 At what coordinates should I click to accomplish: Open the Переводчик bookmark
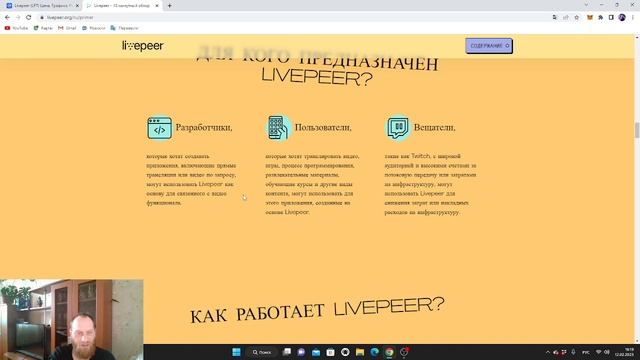coord(124,28)
